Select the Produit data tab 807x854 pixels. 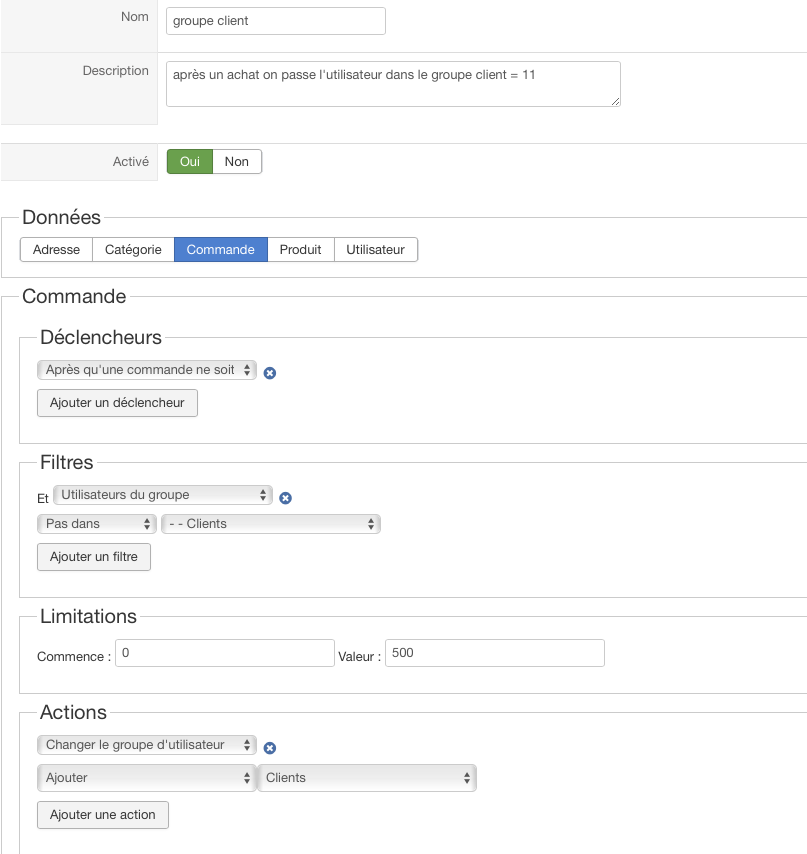coord(300,250)
